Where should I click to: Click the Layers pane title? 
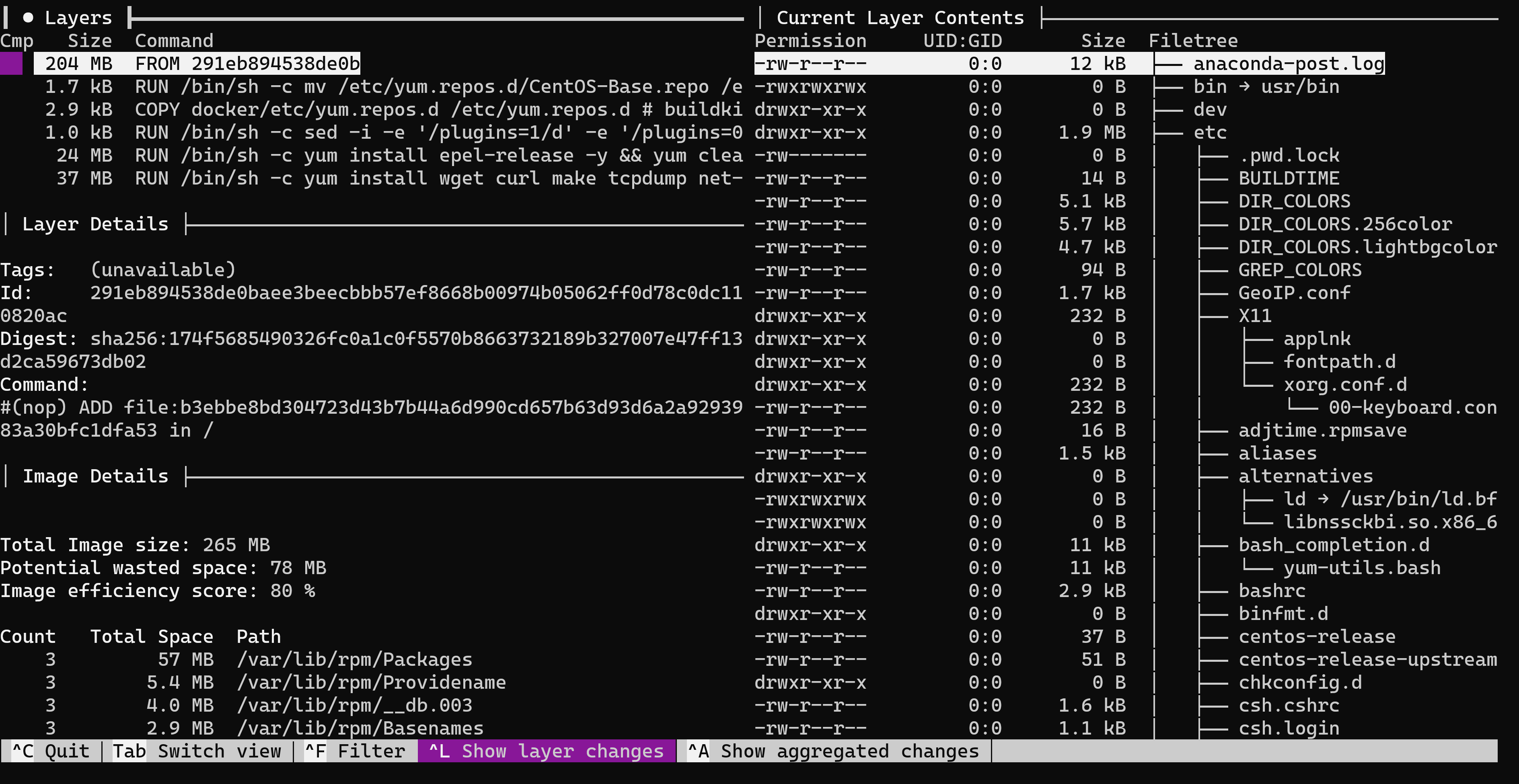(x=78, y=18)
